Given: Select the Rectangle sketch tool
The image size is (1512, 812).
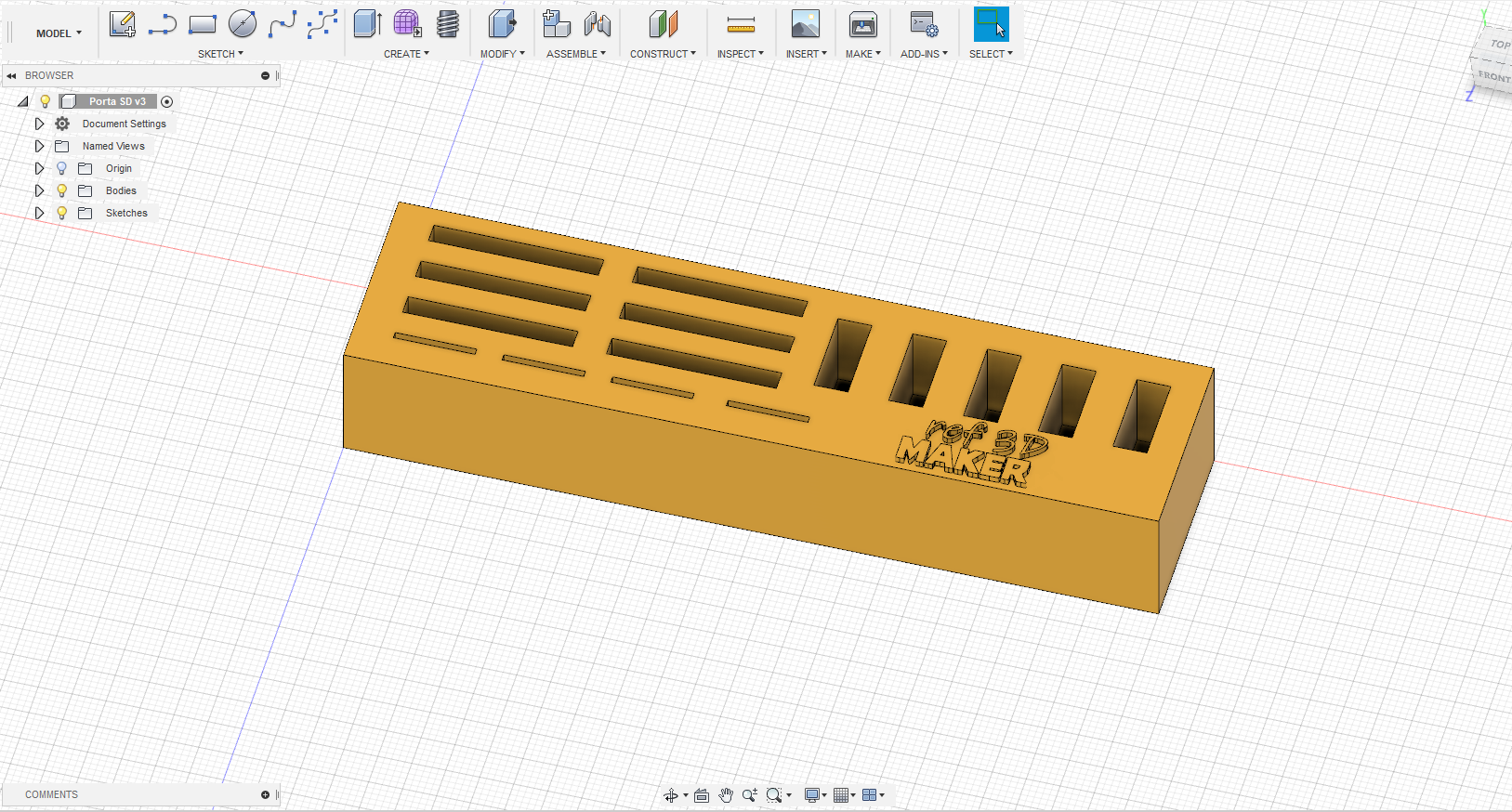Looking at the screenshot, I should [x=203, y=24].
